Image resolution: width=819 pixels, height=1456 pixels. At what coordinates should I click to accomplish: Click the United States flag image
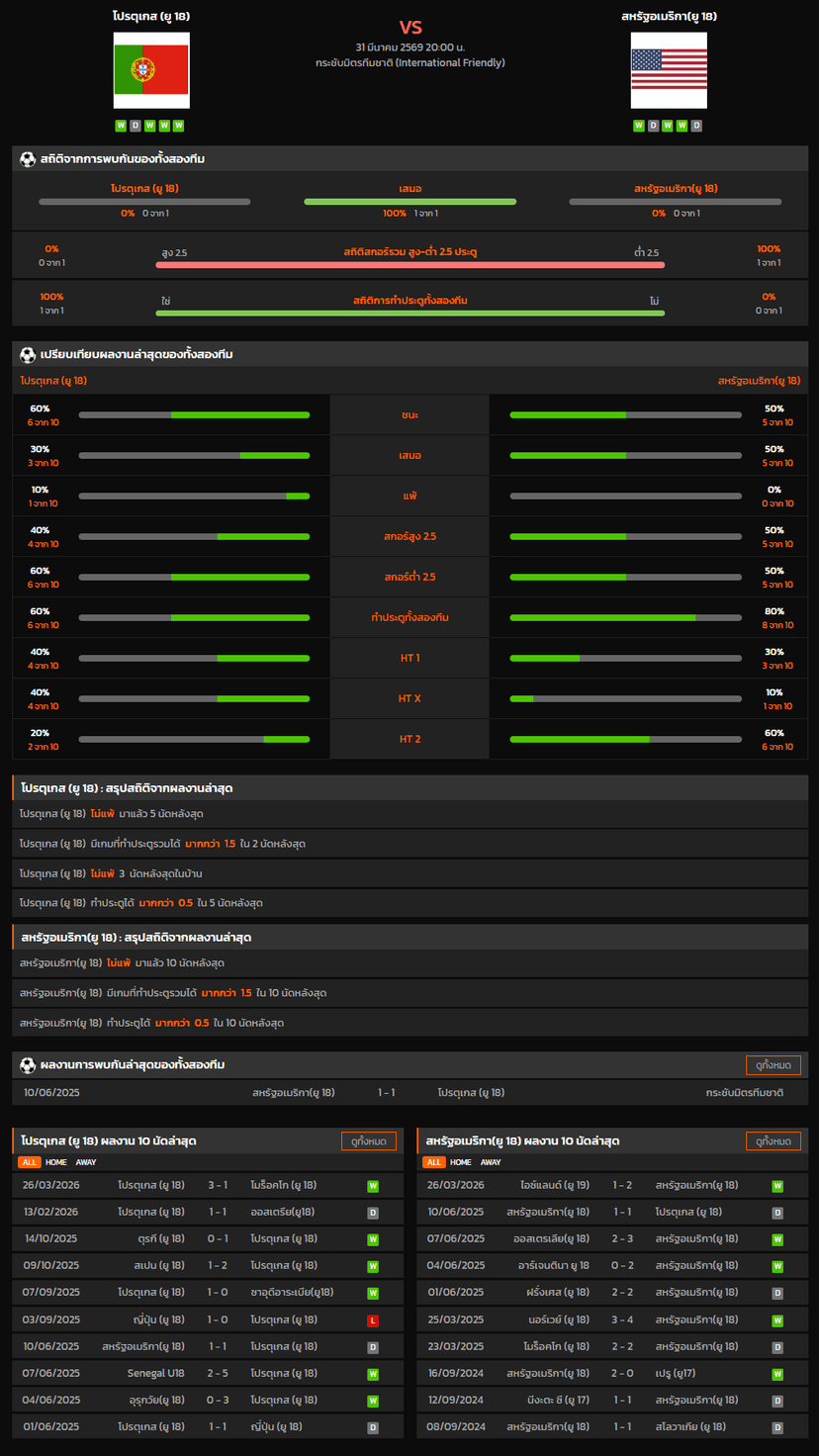(x=669, y=70)
